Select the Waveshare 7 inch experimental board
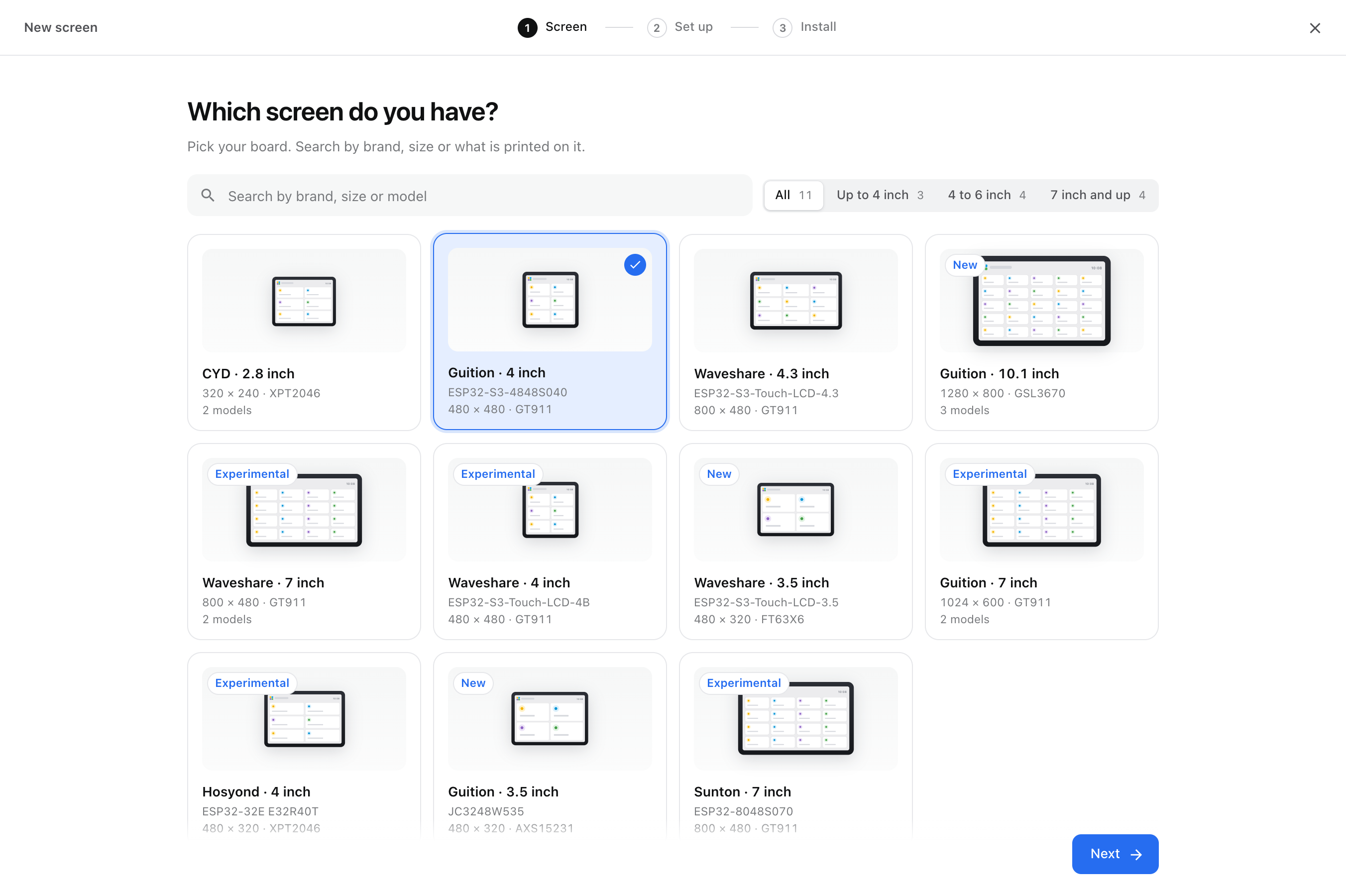 click(304, 541)
